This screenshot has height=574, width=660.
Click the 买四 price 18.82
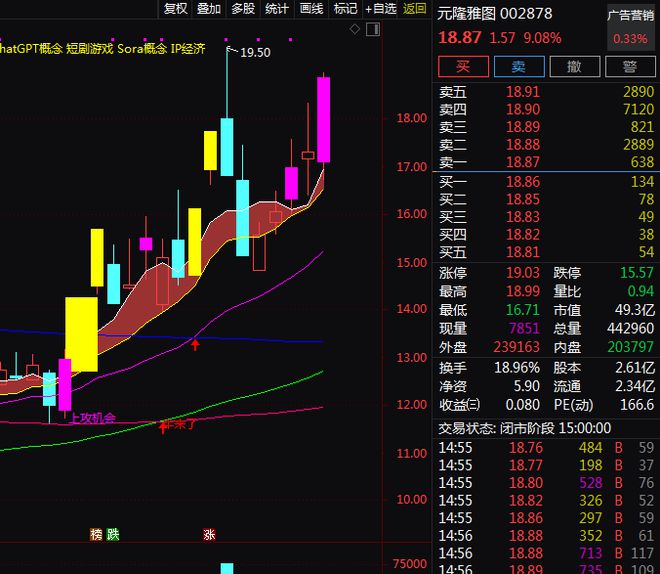pos(523,235)
